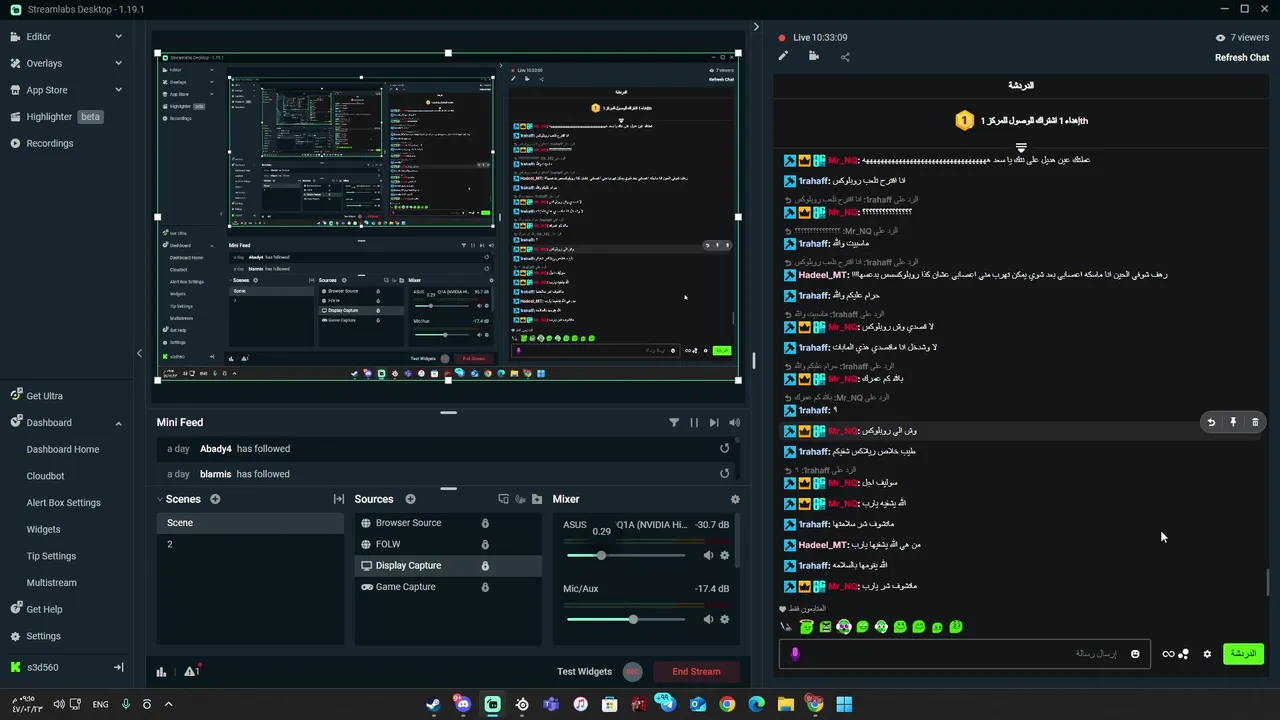Click the reply icon on hovered chat message
Screen dimensions: 1280x720
(x=1211, y=422)
